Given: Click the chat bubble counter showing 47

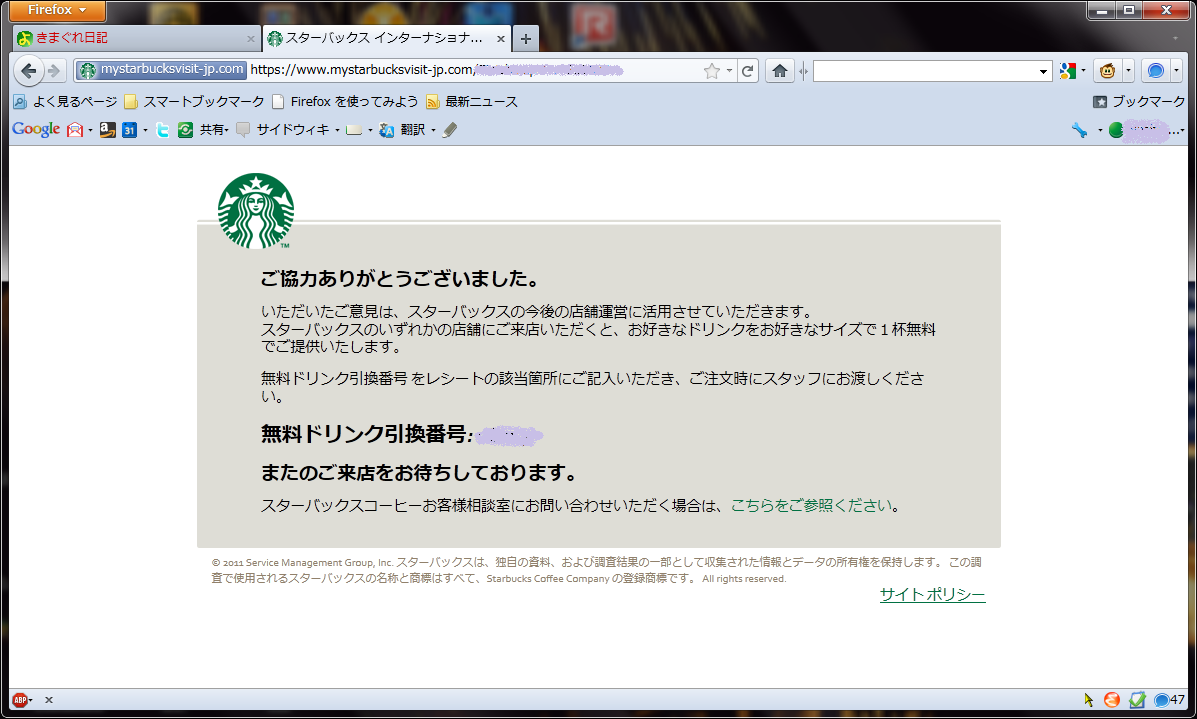Looking at the screenshot, I should [x=1170, y=699].
